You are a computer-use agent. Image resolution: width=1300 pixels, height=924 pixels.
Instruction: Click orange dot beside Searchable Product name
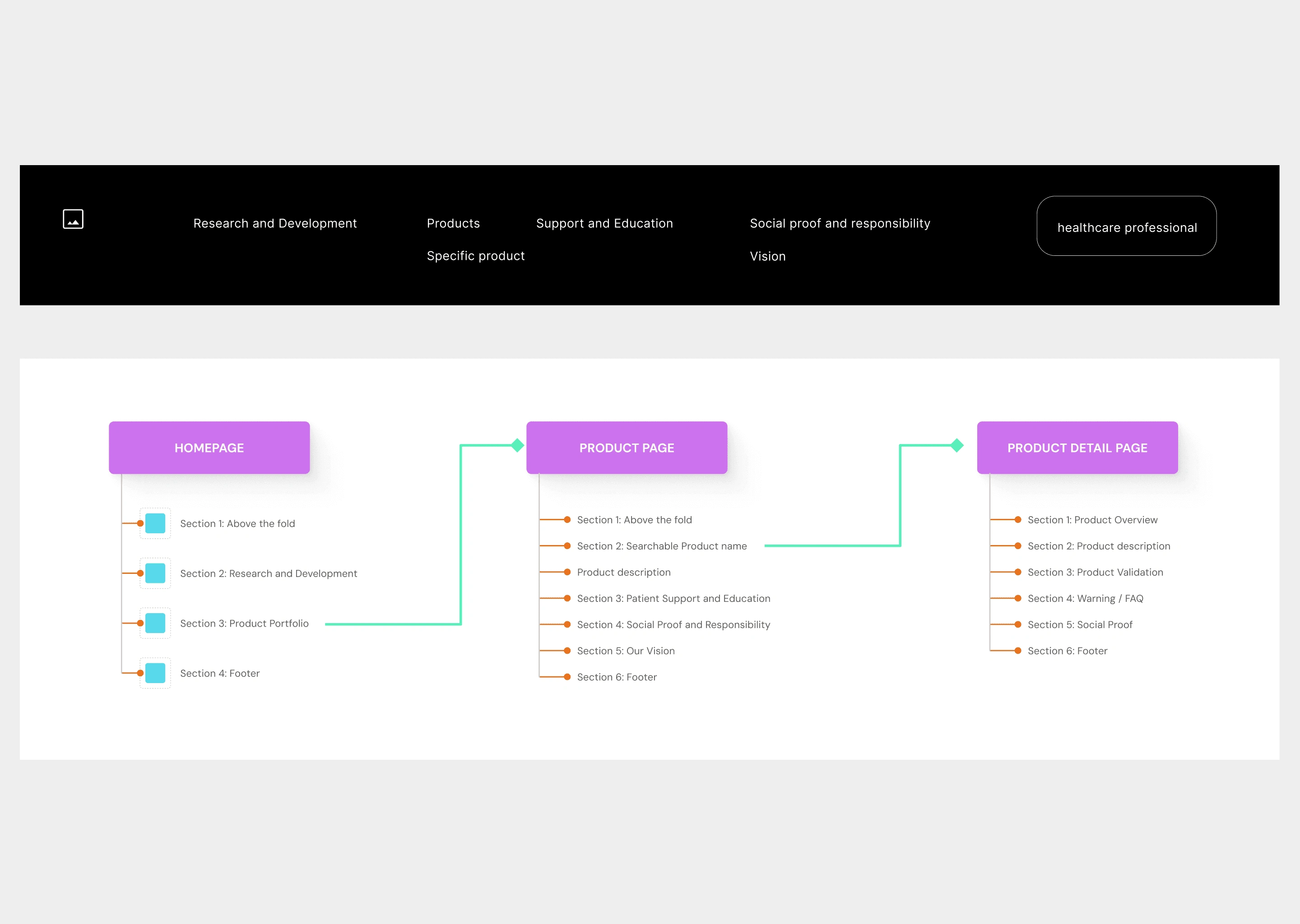[x=567, y=545]
